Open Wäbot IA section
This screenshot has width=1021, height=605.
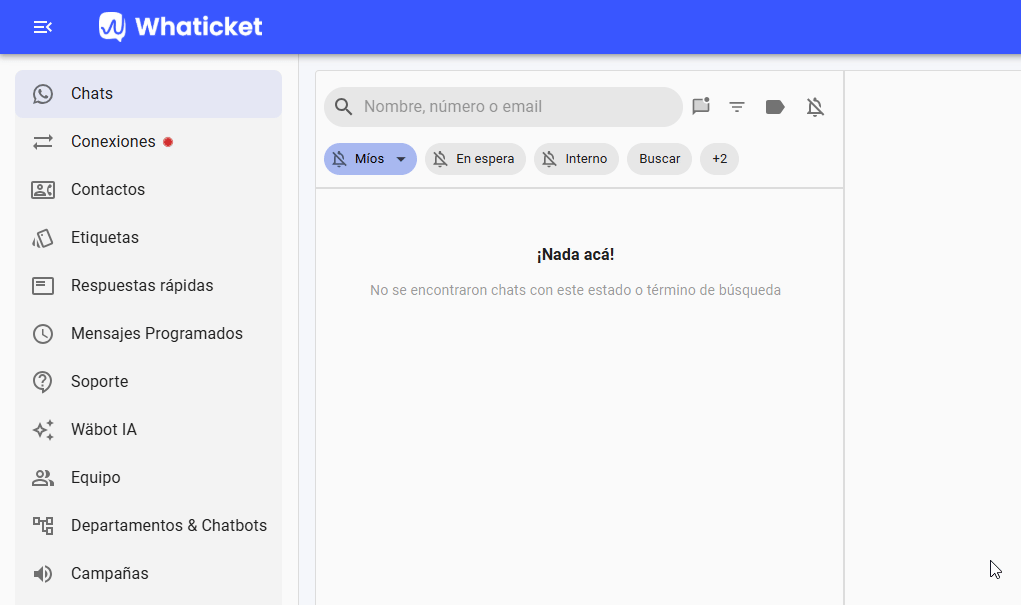point(148,430)
